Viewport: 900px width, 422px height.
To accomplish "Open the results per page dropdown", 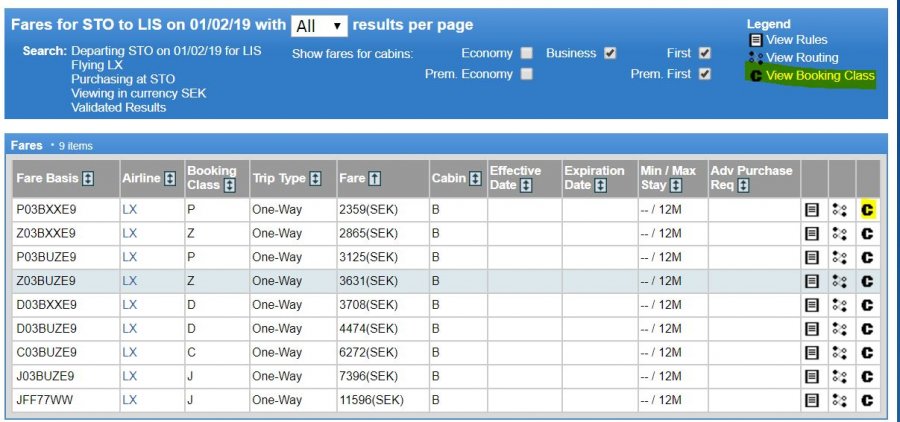I will coord(320,25).
